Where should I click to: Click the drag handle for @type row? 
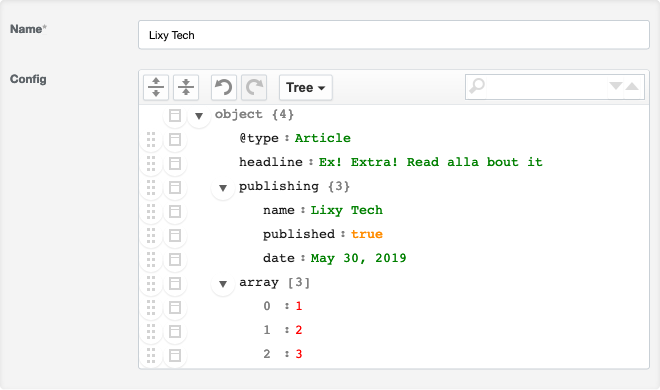coord(151,139)
